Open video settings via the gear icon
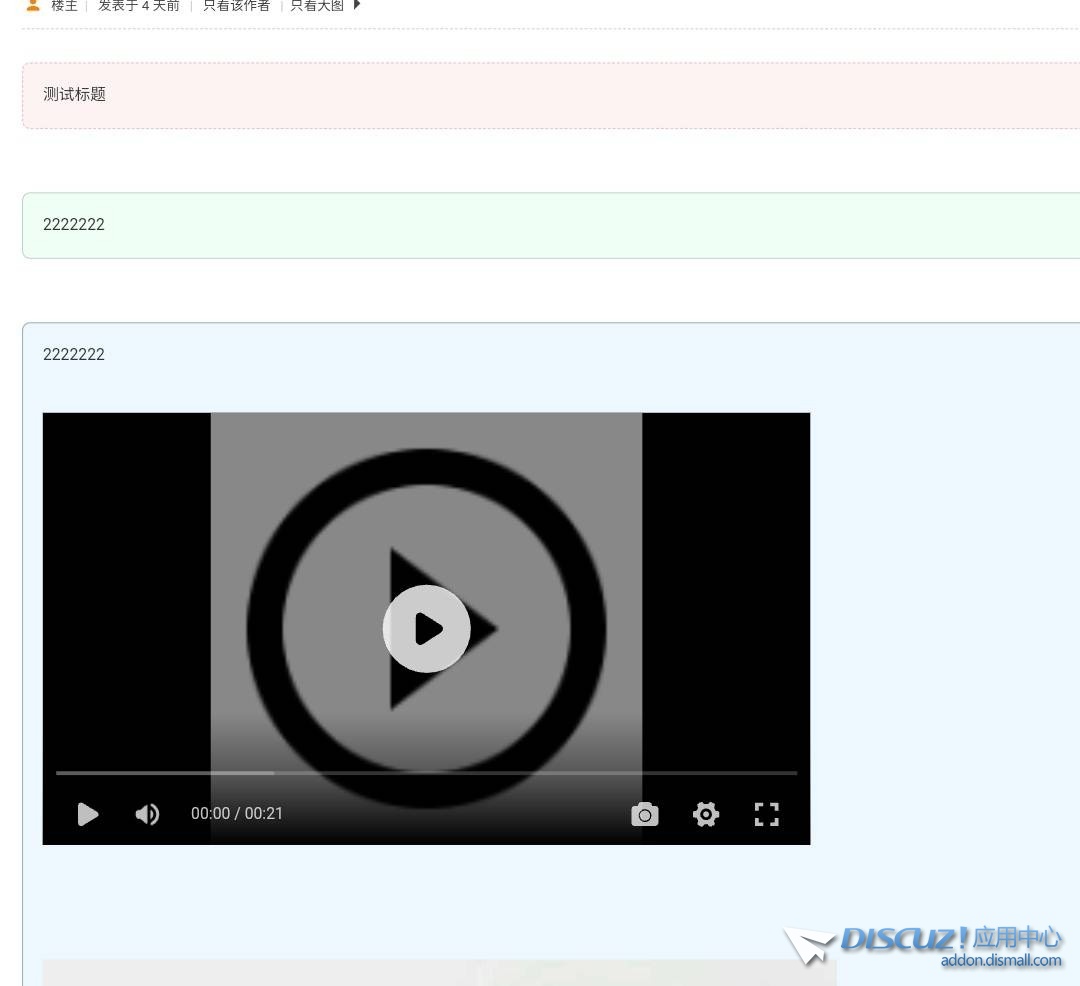The width and height of the screenshot is (1080, 986). pos(706,814)
